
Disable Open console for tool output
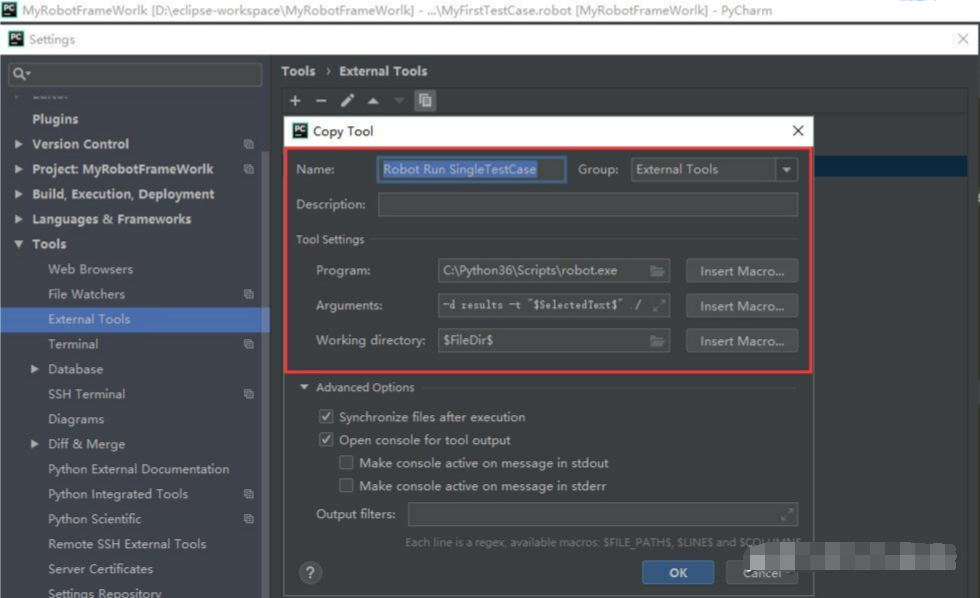click(x=326, y=439)
